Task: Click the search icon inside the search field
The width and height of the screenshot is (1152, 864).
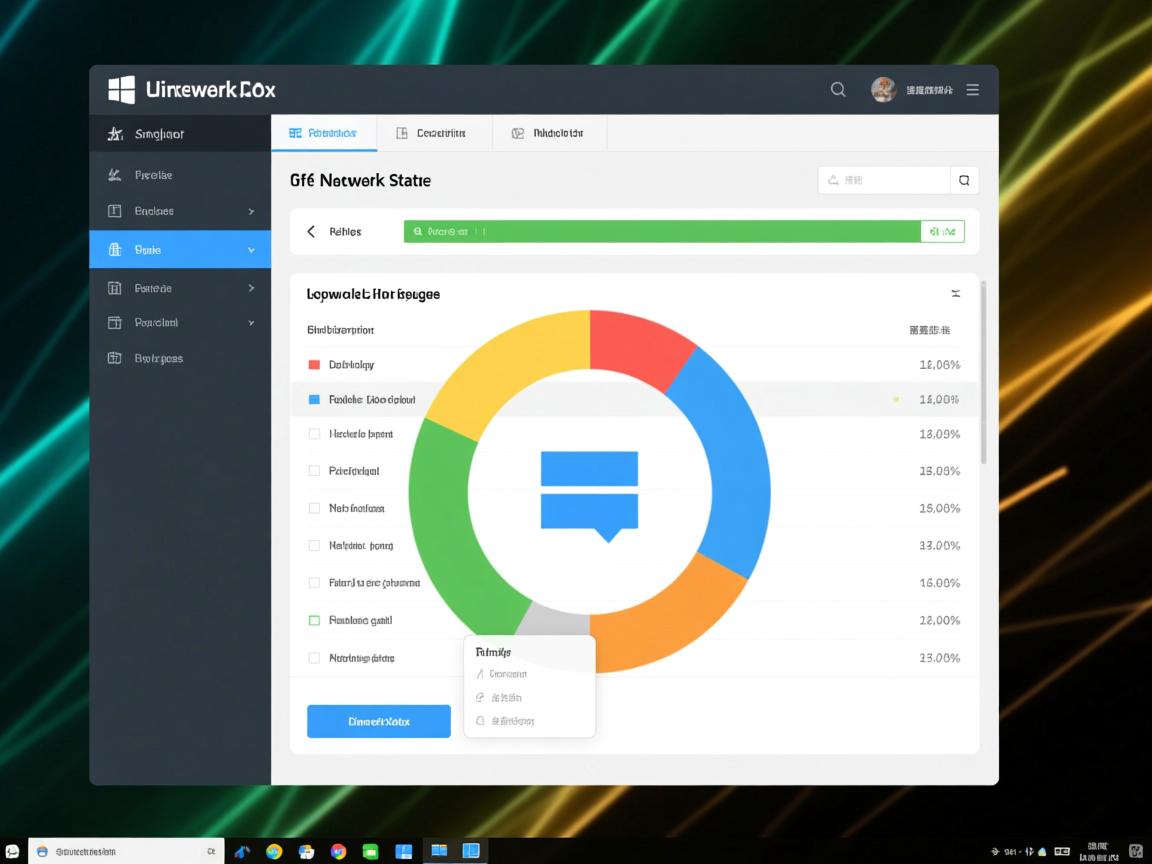Action: click(x=964, y=180)
